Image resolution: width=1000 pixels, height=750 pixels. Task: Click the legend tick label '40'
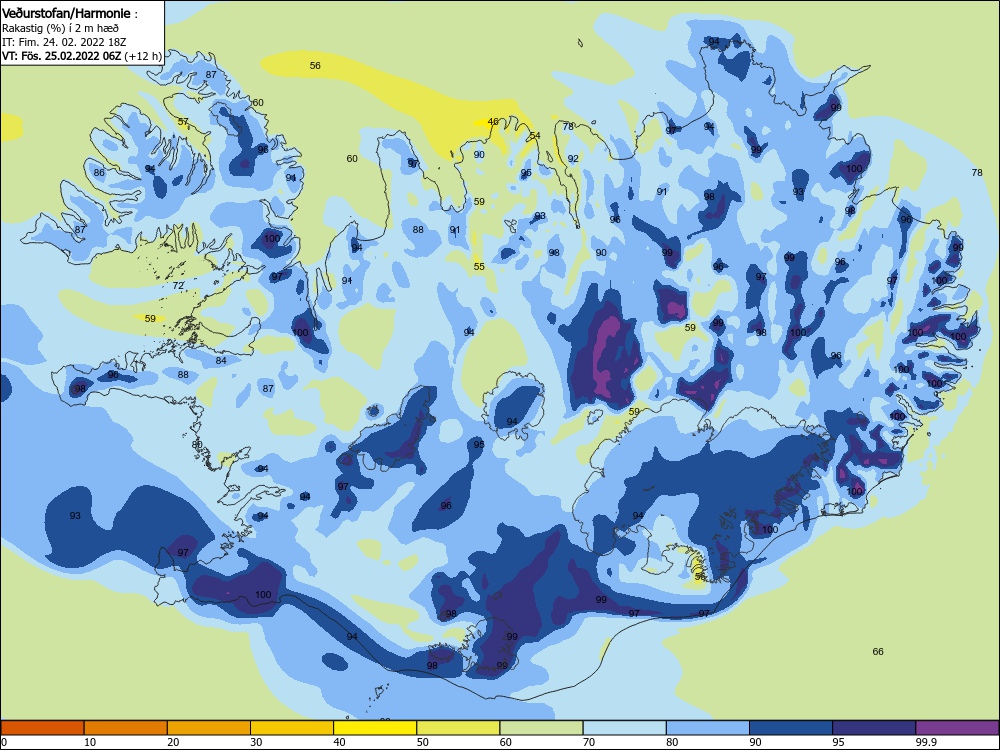click(x=339, y=742)
